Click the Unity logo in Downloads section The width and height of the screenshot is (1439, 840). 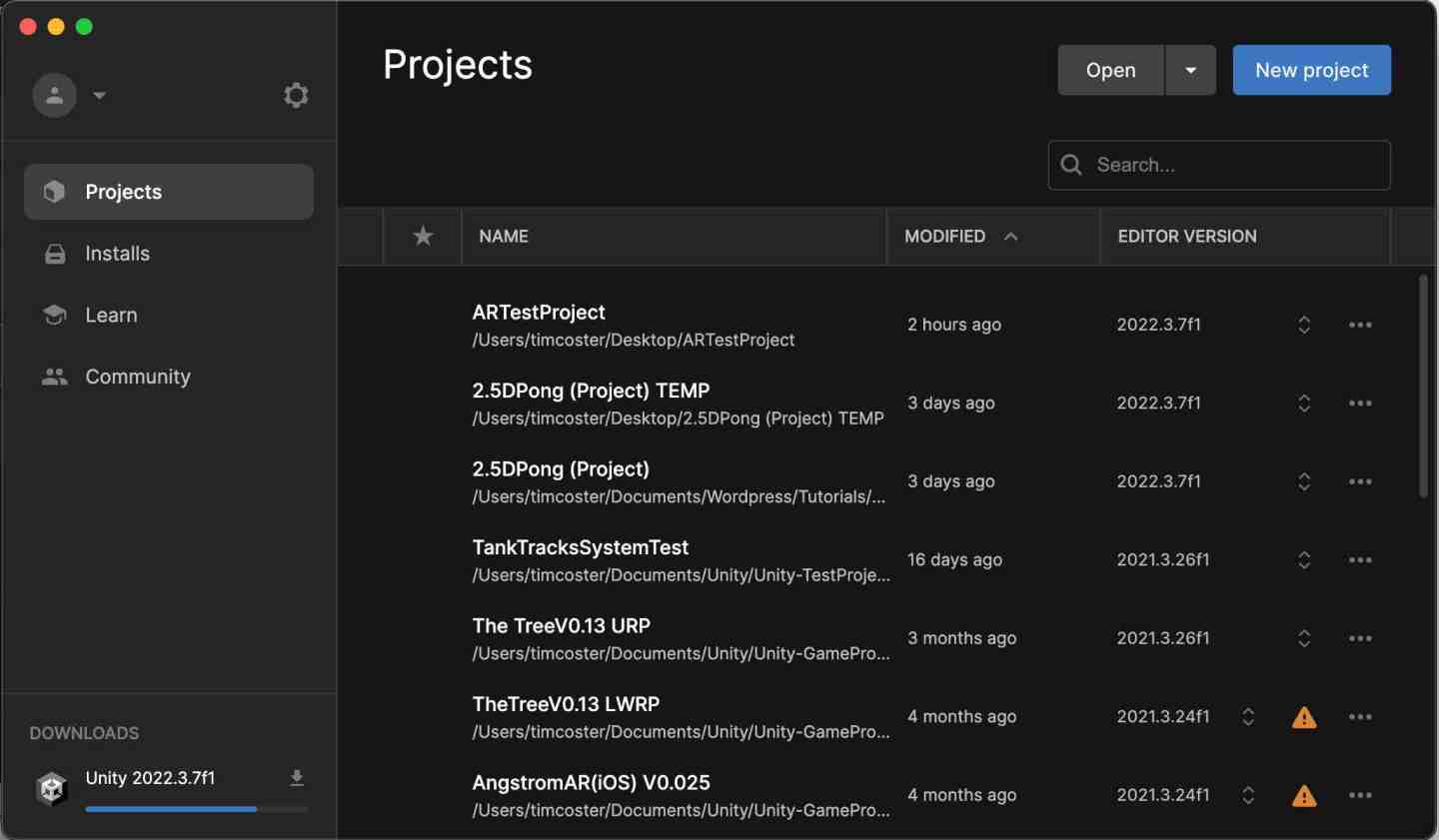coord(52,788)
